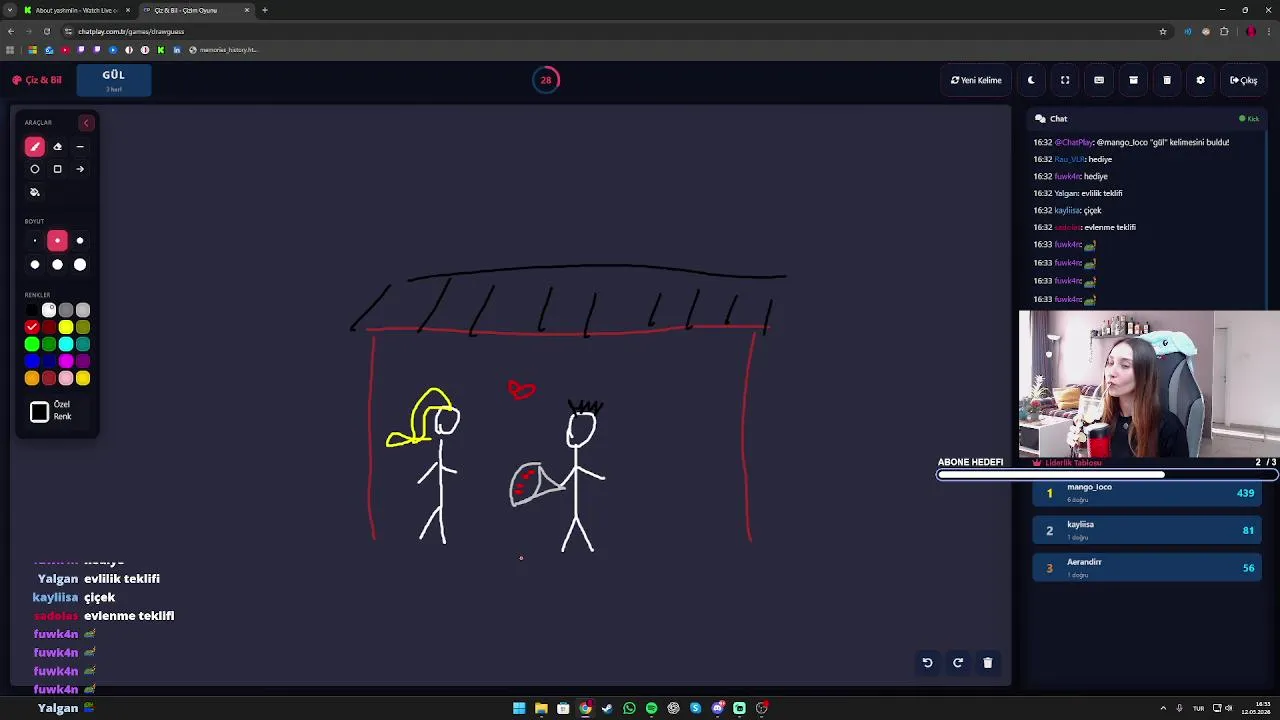Screen dimensions: 1280x720
Task: Select mango_loco leaderboard row
Action: click(x=1147, y=493)
